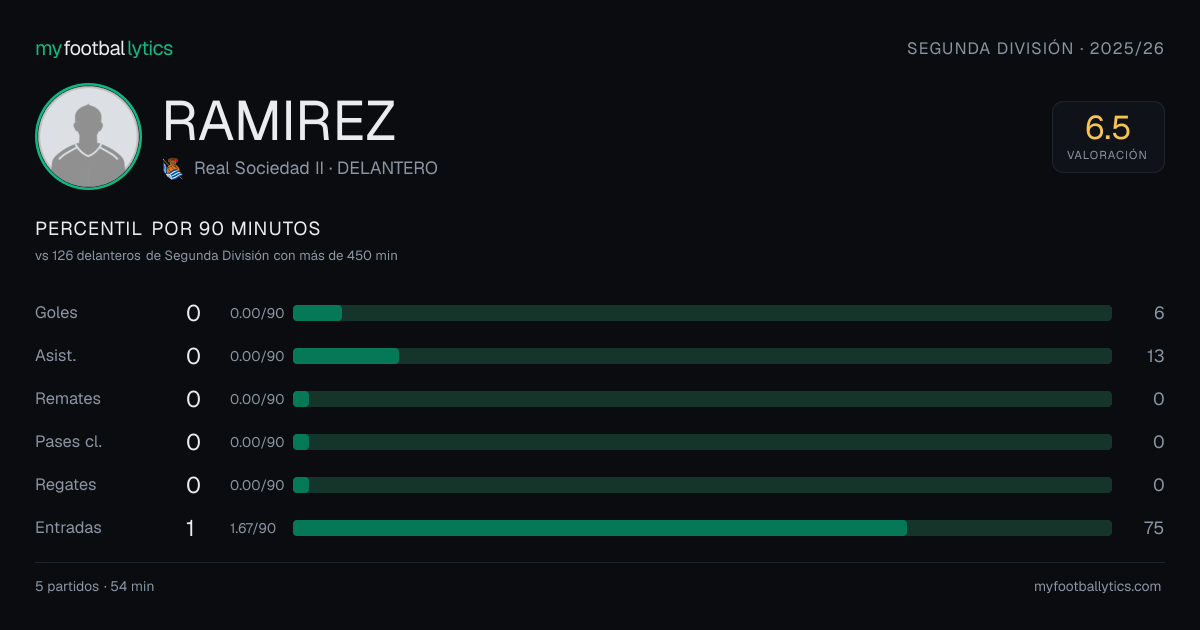Click the myfootballytics logo

click(x=104, y=48)
